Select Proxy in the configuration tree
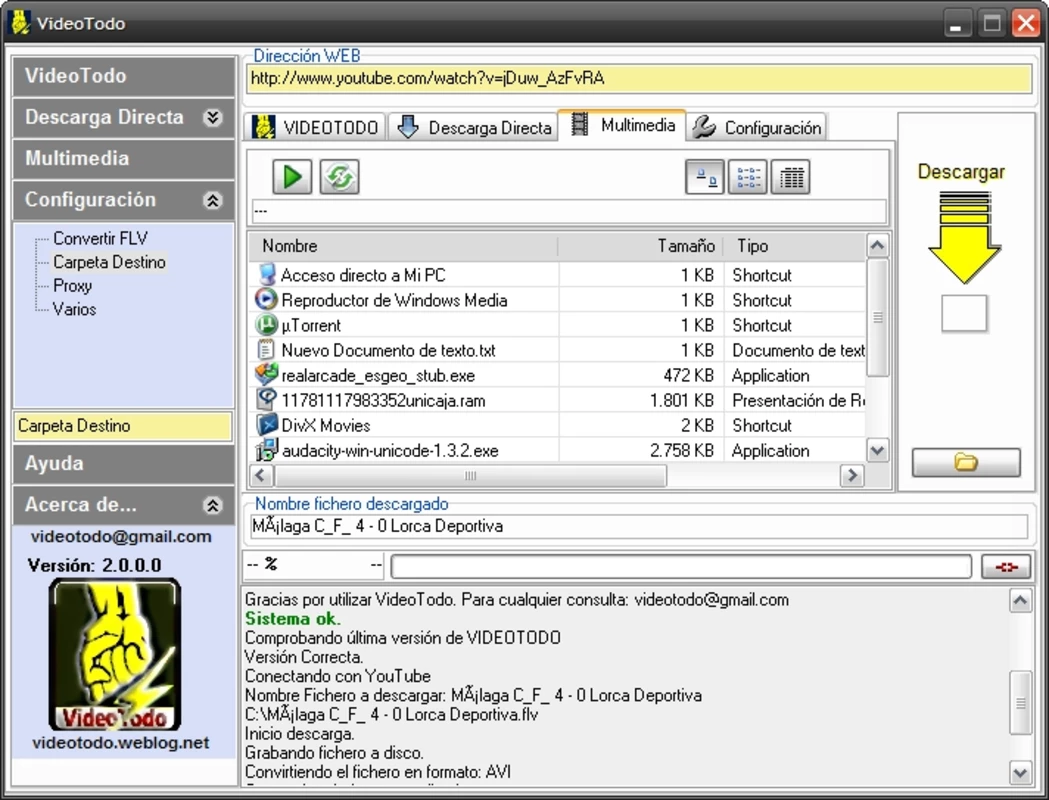Image resolution: width=1049 pixels, height=800 pixels. point(72,286)
